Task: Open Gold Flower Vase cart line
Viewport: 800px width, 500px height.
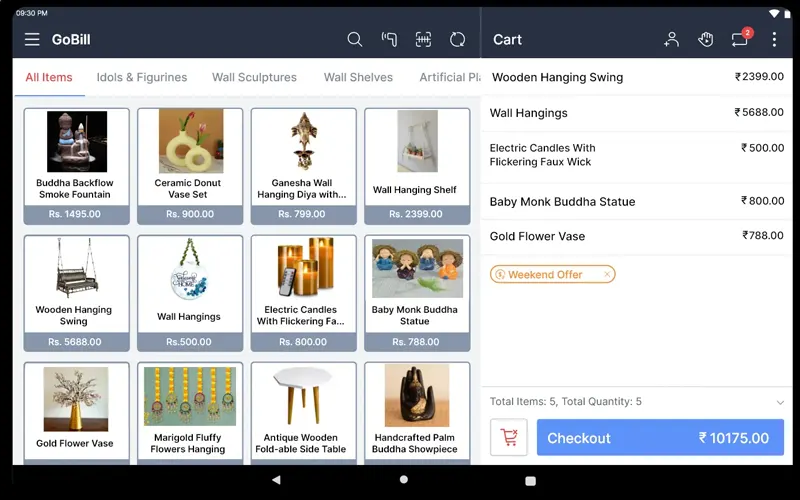Action: tap(637, 236)
